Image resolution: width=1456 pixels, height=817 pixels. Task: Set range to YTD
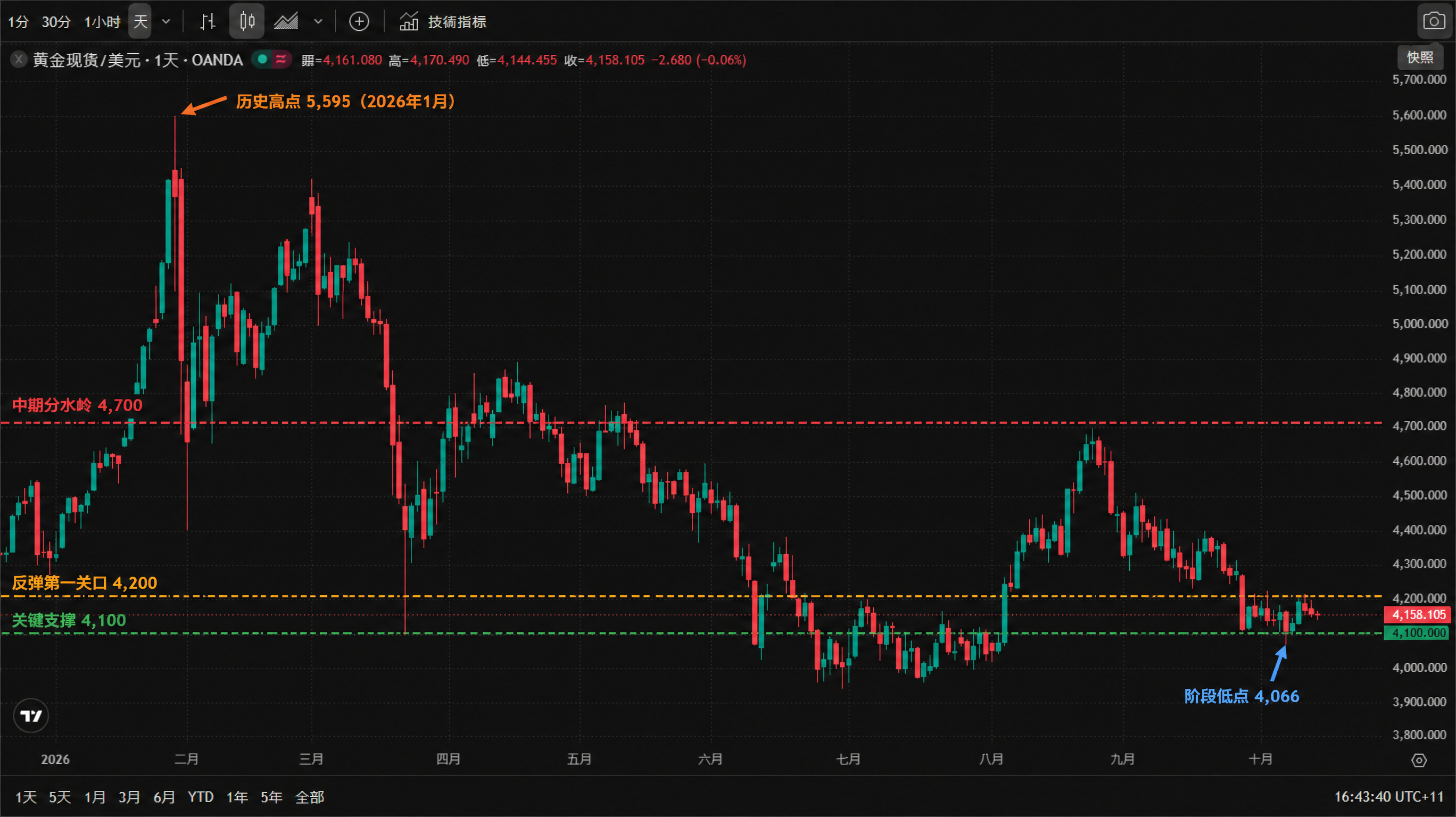[x=201, y=797]
